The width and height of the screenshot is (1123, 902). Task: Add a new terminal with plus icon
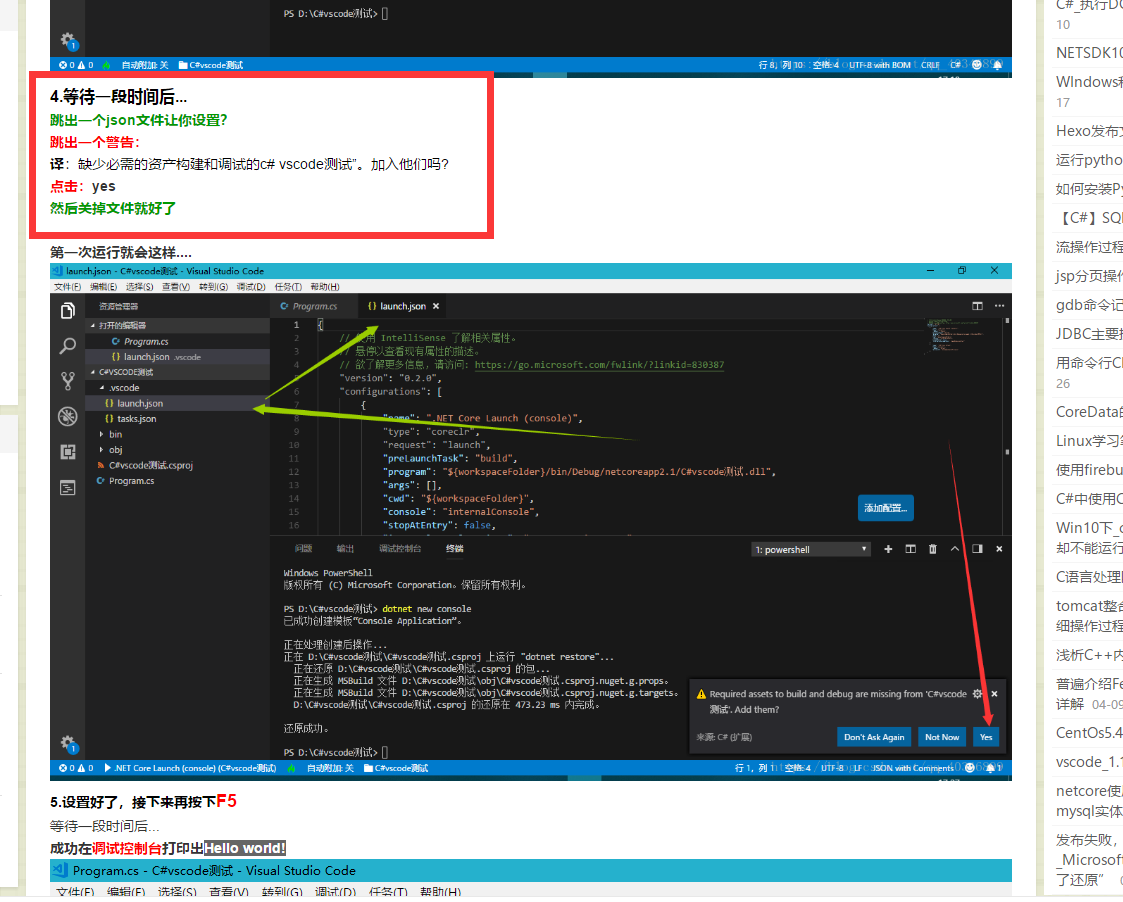point(888,550)
